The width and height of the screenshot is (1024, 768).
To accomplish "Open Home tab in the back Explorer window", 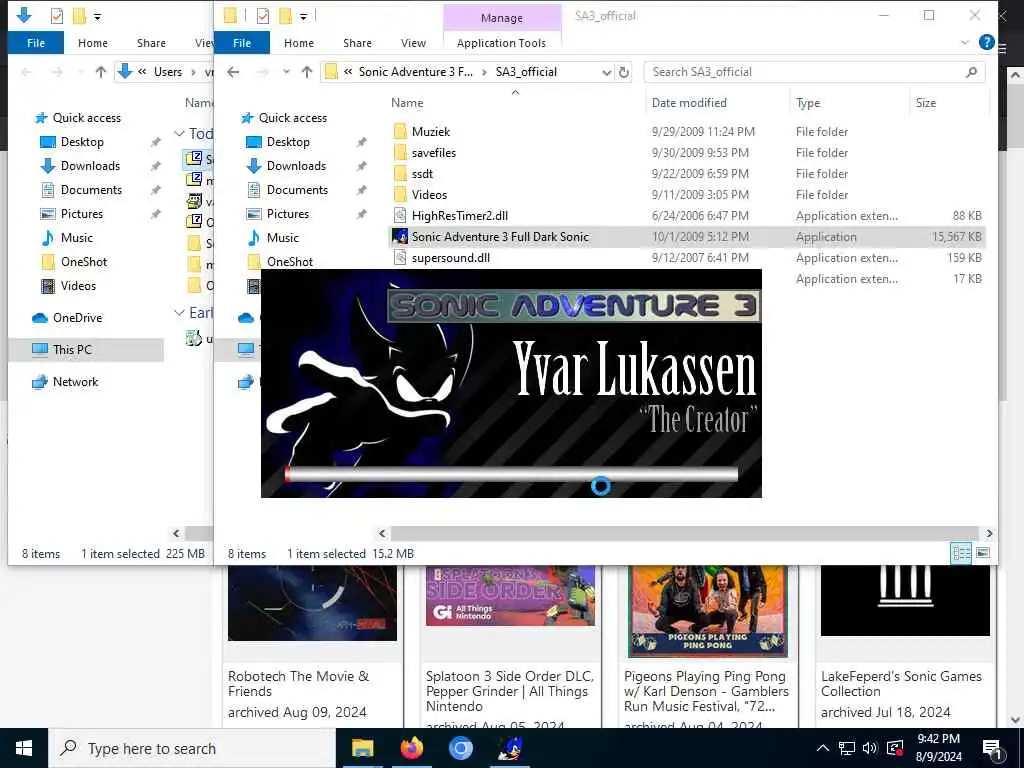I will 93,43.
